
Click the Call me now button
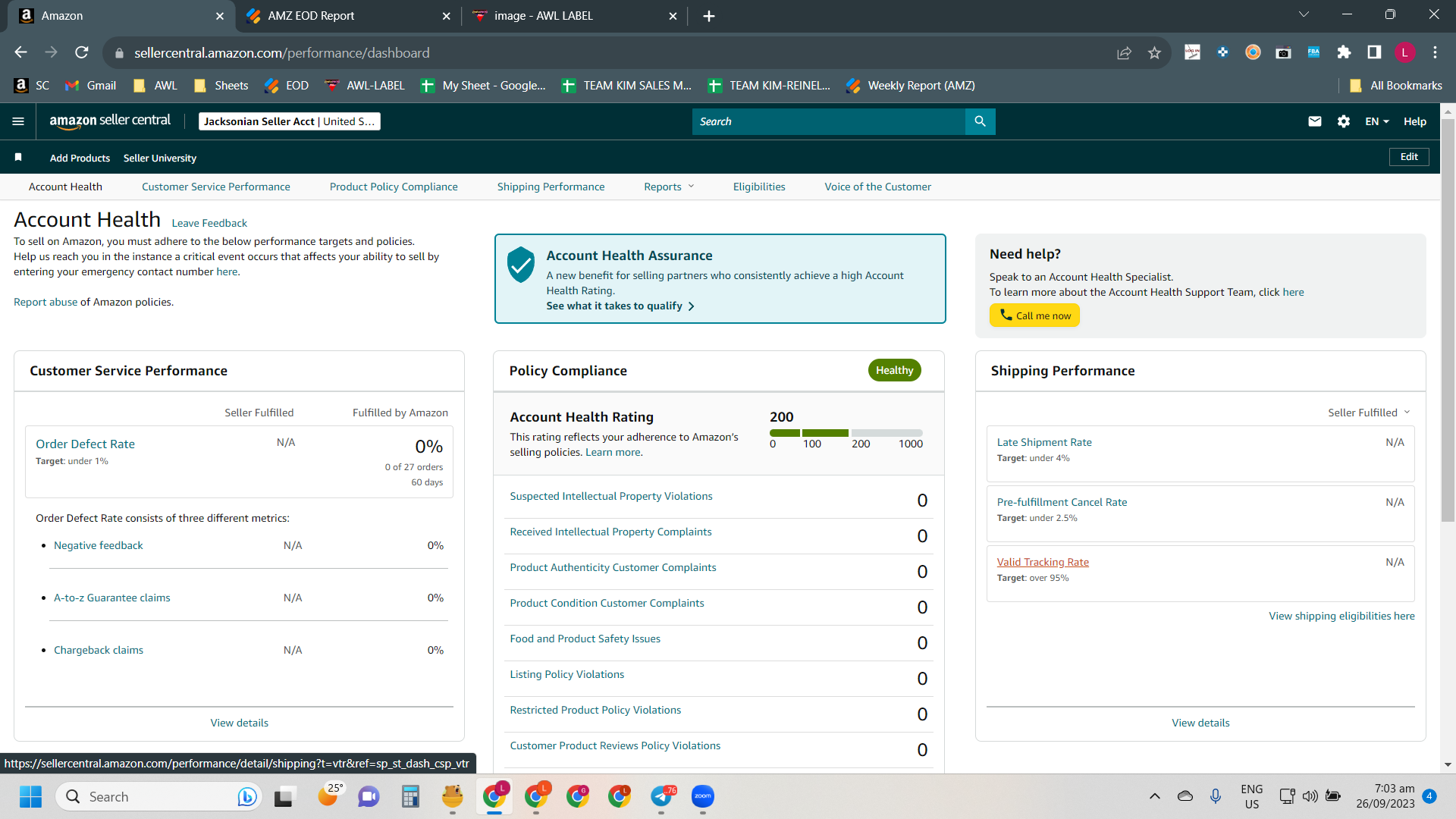(1034, 315)
